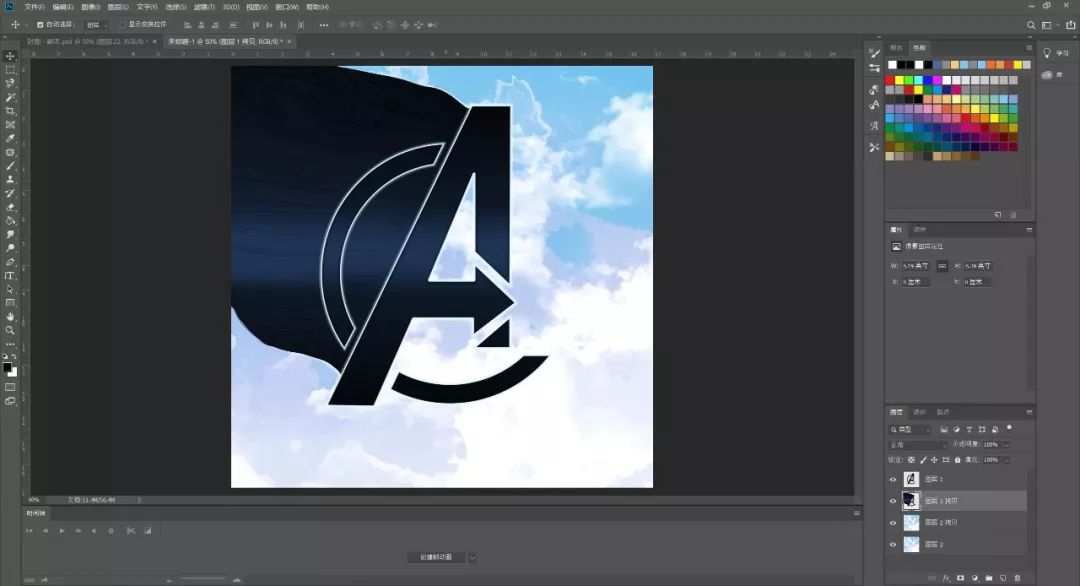This screenshot has width=1080, height=586.
Task: Pick the red swatch in Swatches panel
Action: (892, 80)
